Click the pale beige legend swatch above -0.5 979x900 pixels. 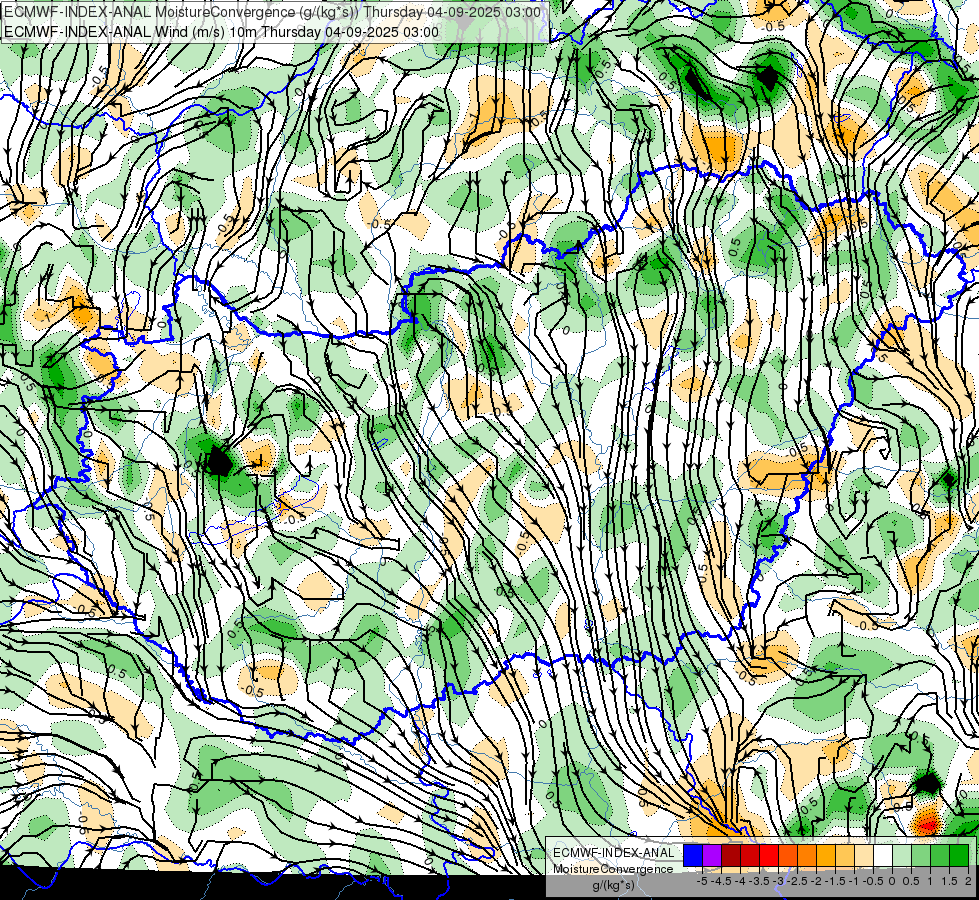[x=864, y=856]
